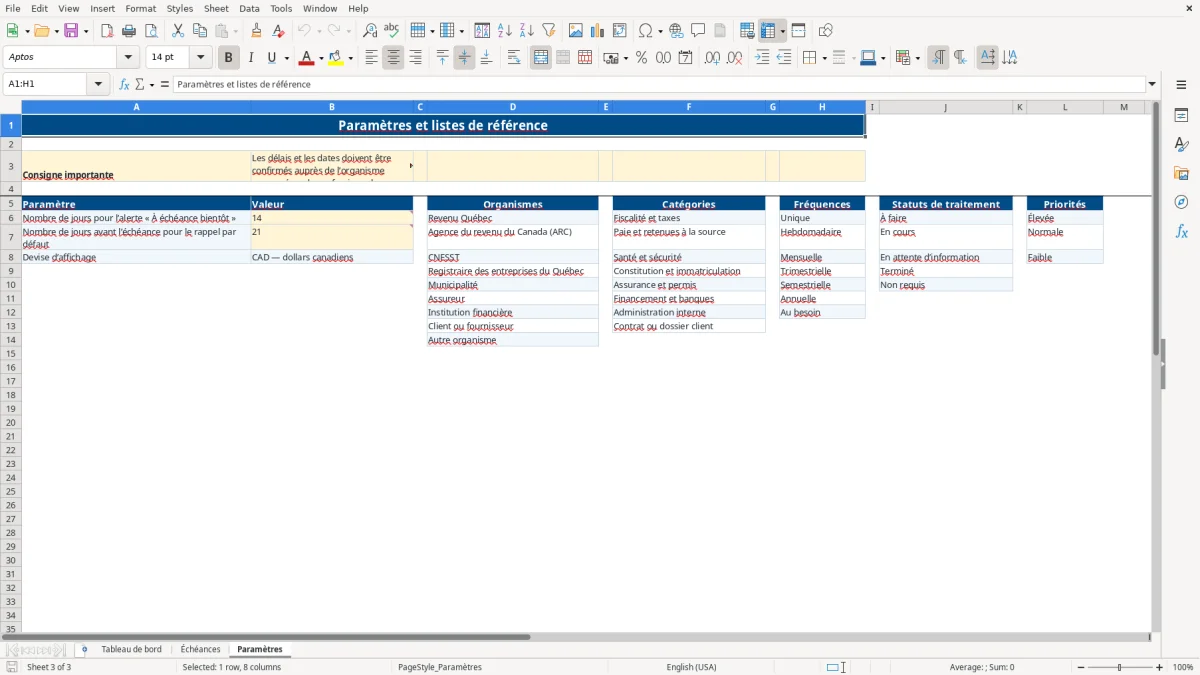
Task: Open the sidebar Properties panel
Action: pyautogui.click(x=1181, y=116)
